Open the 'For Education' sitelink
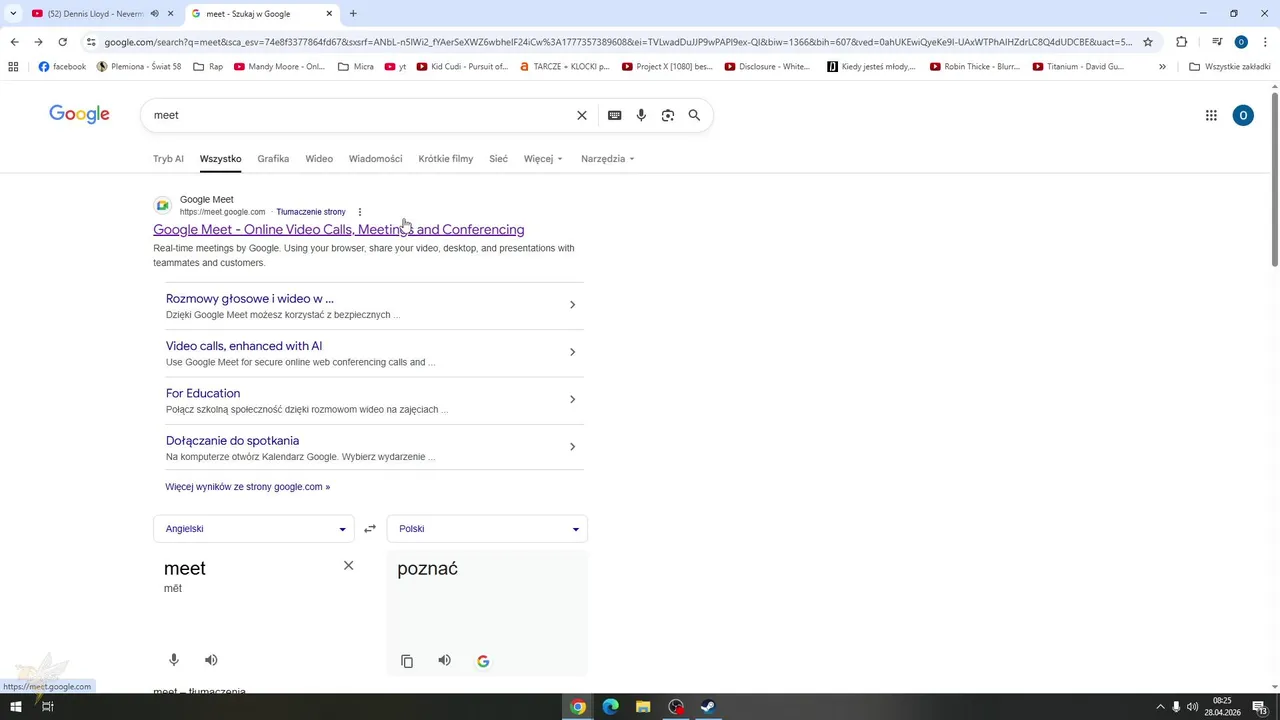1280x720 pixels. [x=203, y=393]
